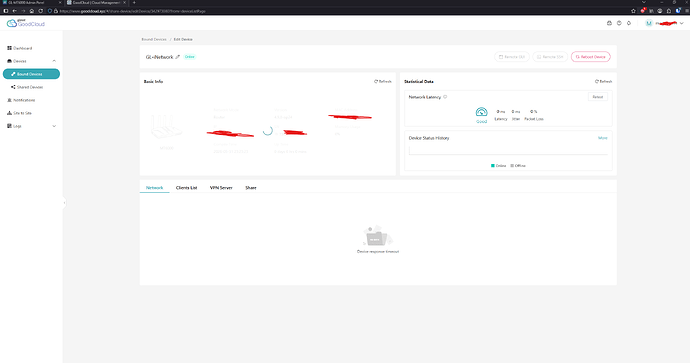
Task: Refresh the Statistical Data panel
Action: (x=603, y=81)
